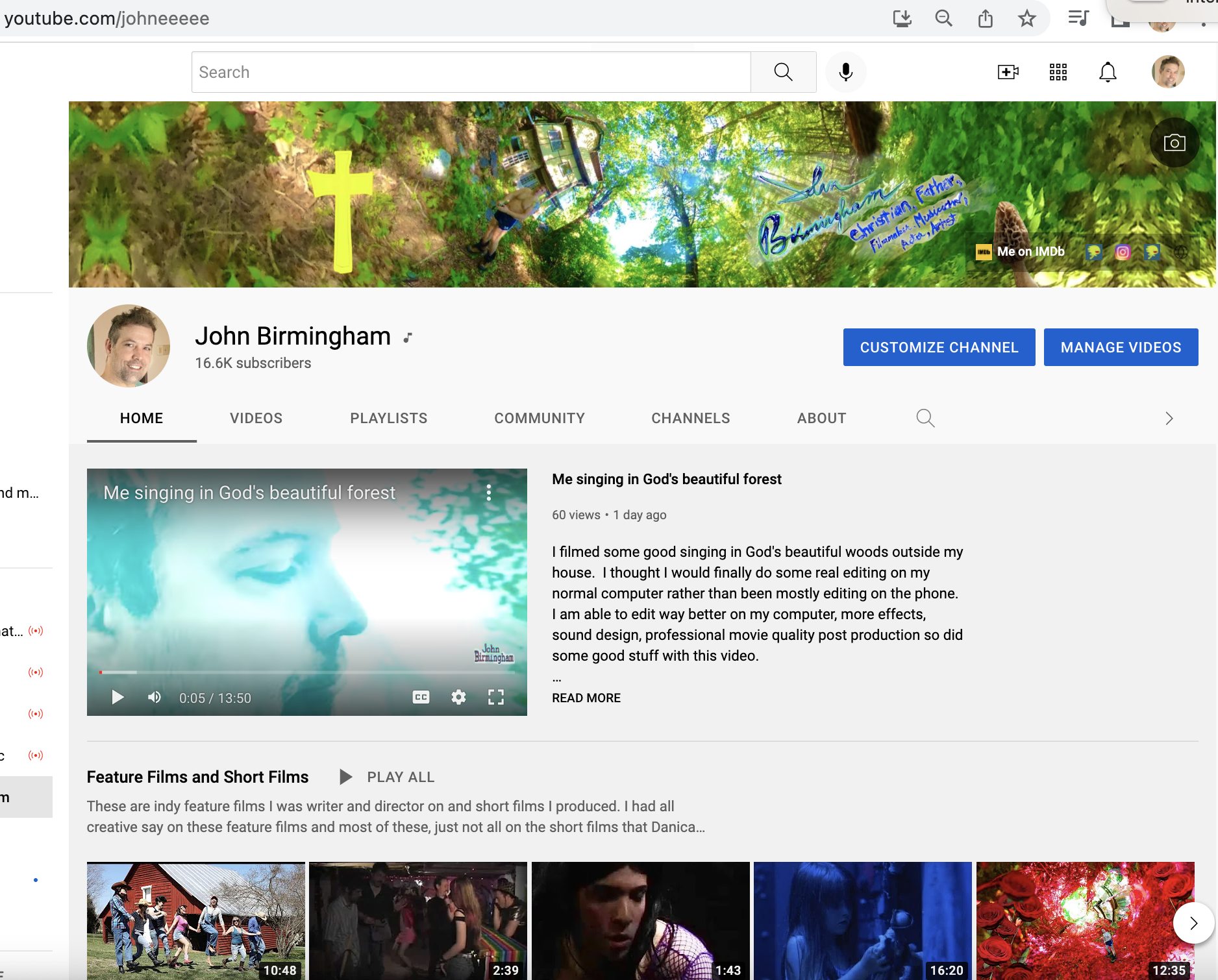The height and width of the screenshot is (980, 1218).
Task: Click the John Birmingham channel name
Action: click(293, 336)
